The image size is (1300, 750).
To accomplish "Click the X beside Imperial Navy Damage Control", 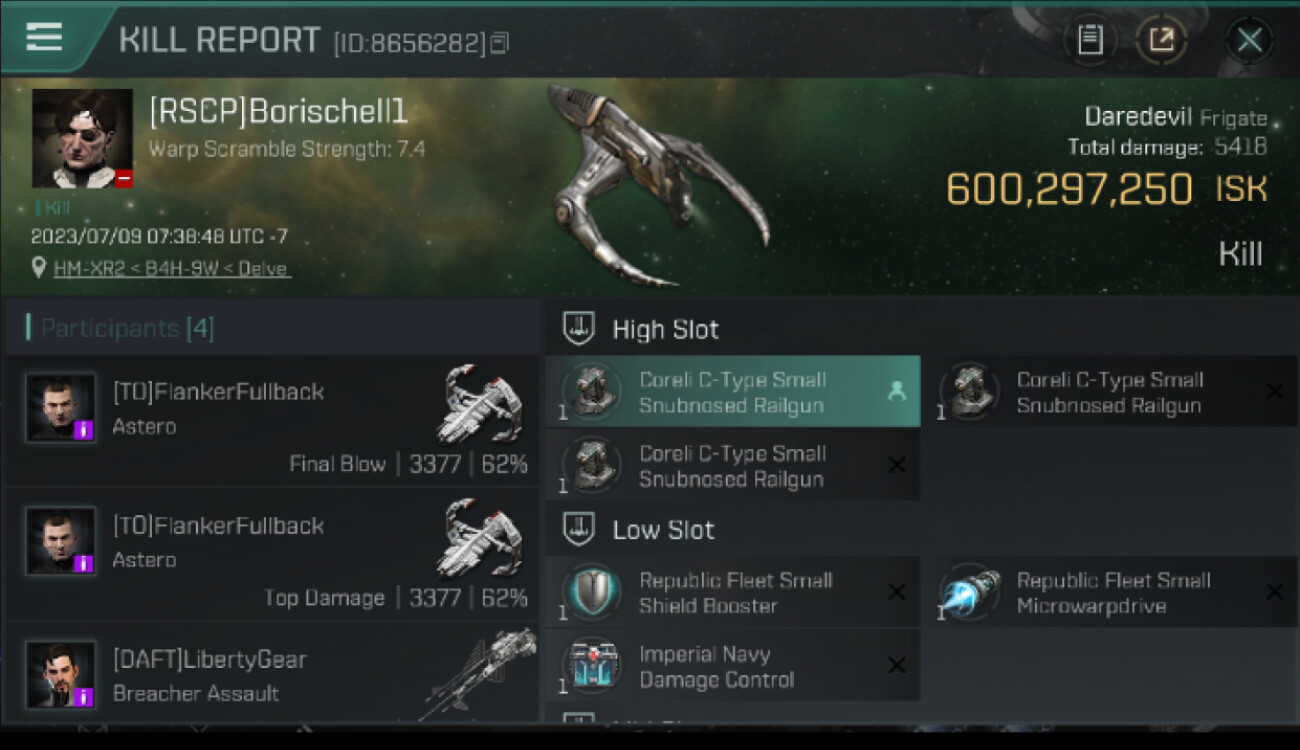I will pyautogui.click(x=897, y=665).
